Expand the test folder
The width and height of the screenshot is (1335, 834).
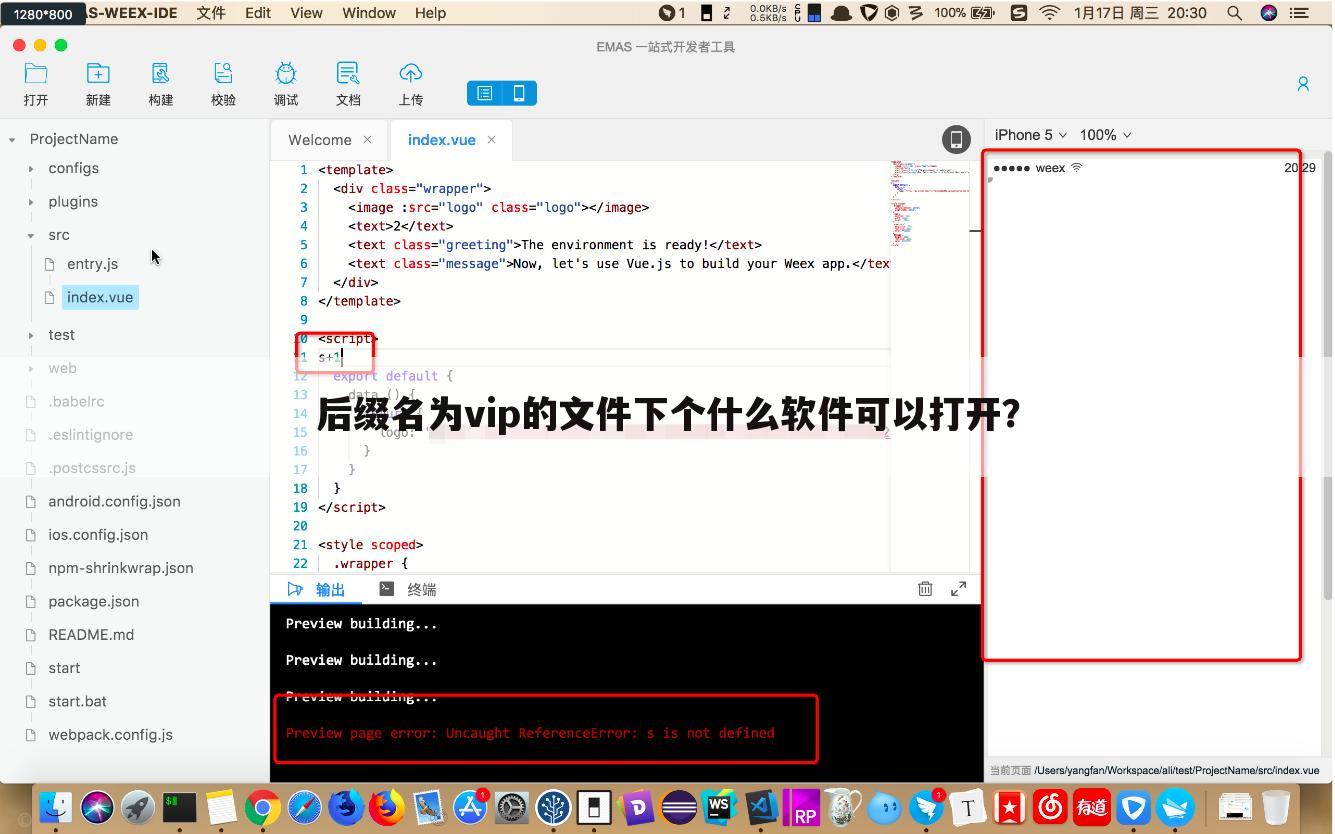pos(31,335)
